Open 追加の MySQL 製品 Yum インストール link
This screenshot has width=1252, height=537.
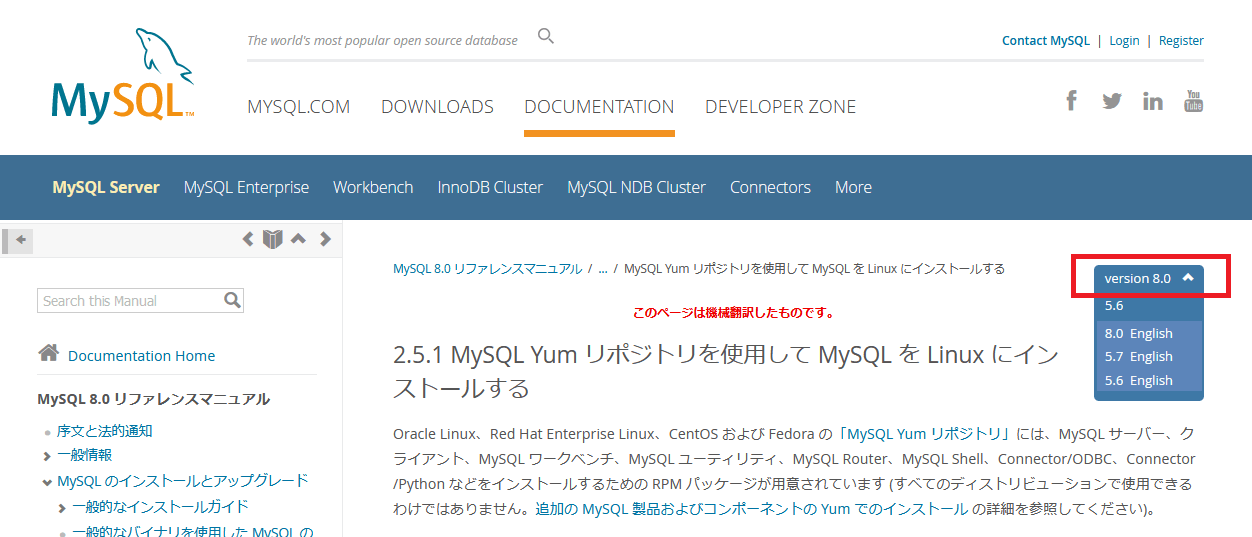[x=751, y=509]
